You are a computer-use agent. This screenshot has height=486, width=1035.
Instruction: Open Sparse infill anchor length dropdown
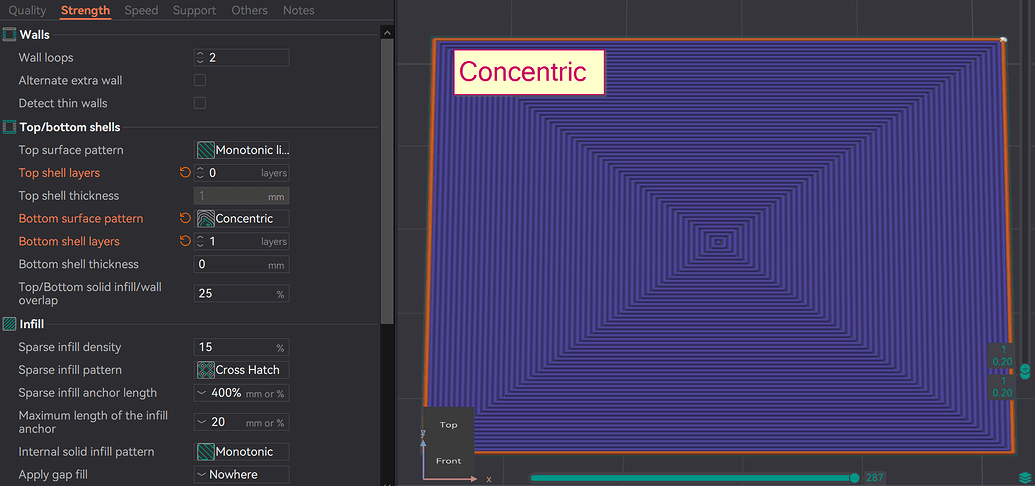(x=242, y=393)
